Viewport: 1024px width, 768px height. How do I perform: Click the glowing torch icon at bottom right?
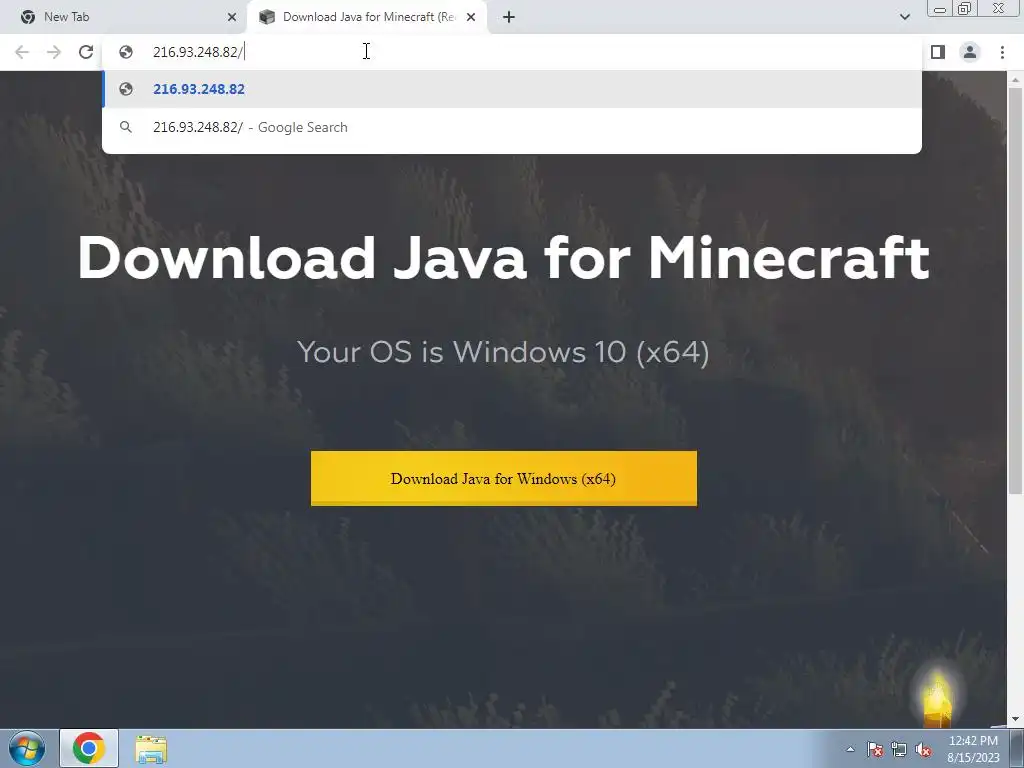(x=937, y=699)
